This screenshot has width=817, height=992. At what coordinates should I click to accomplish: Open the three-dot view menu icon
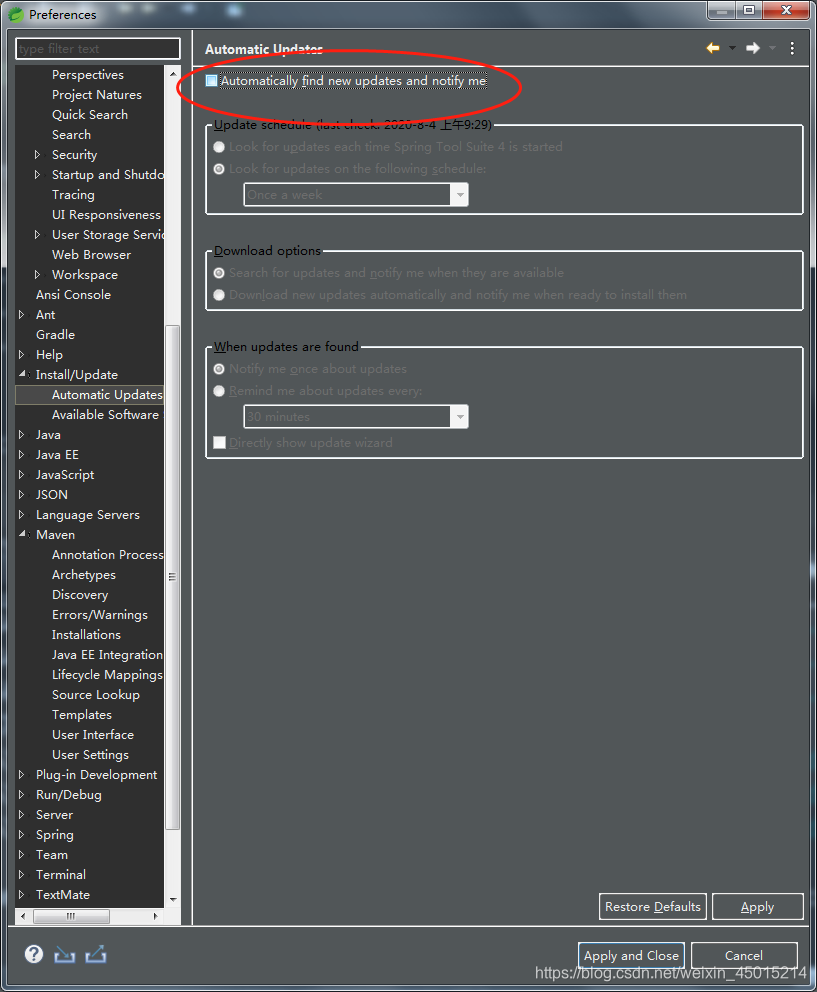[792, 48]
